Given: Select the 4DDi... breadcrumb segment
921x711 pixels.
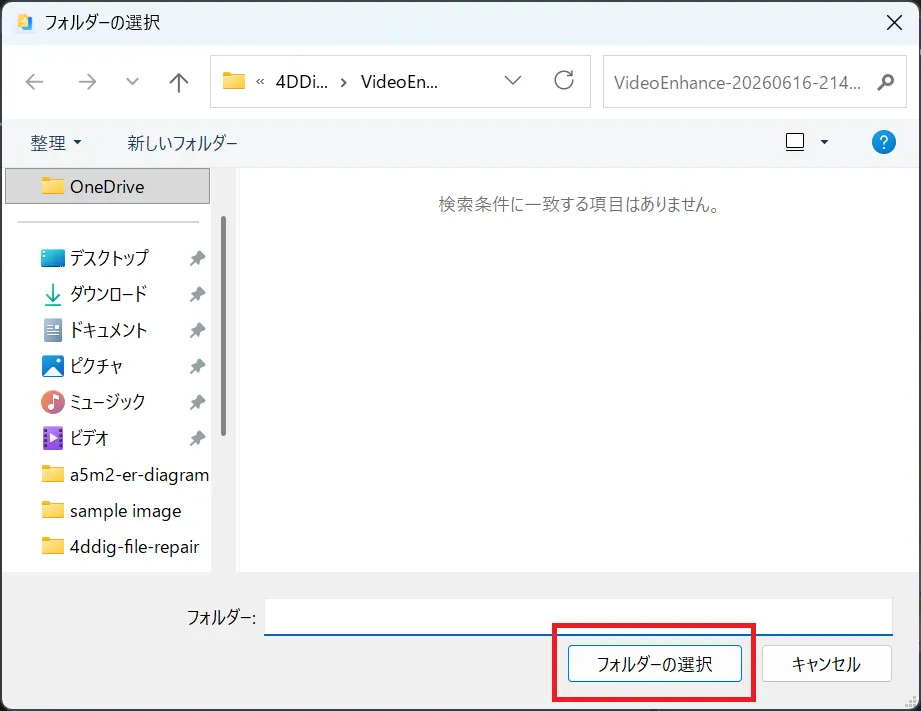Looking at the screenshot, I should pos(301,82).
